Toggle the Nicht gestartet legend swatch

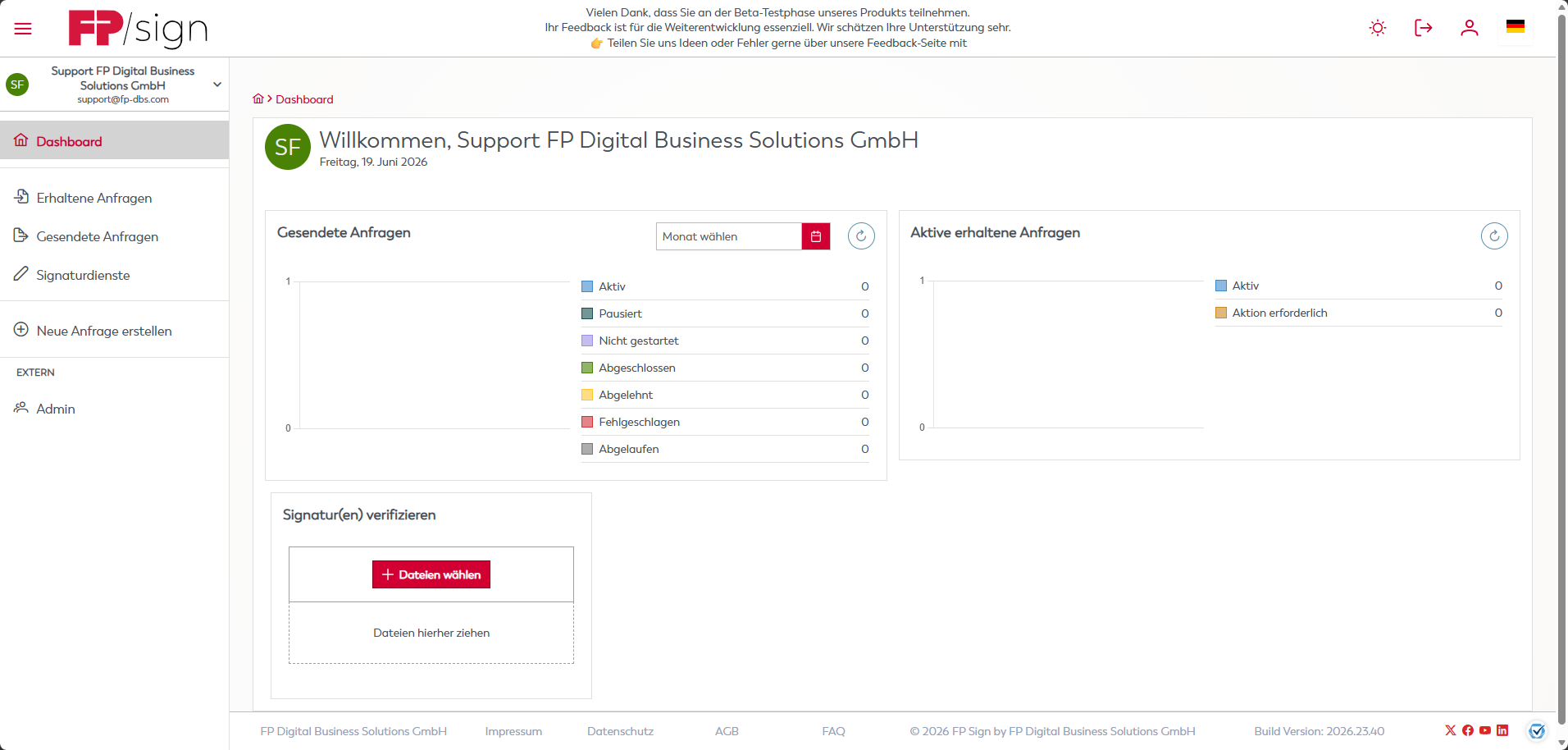click(x=587, y=341)
